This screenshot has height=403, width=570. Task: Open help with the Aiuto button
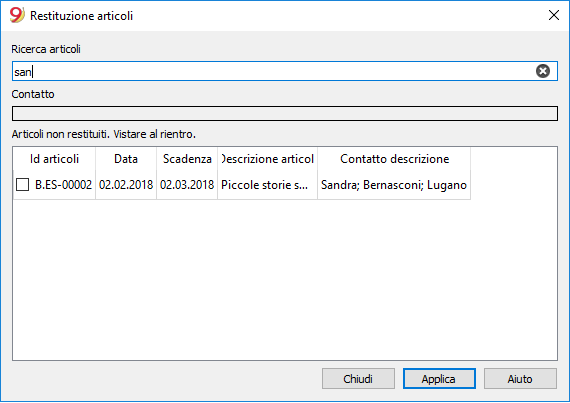(520, 379)
